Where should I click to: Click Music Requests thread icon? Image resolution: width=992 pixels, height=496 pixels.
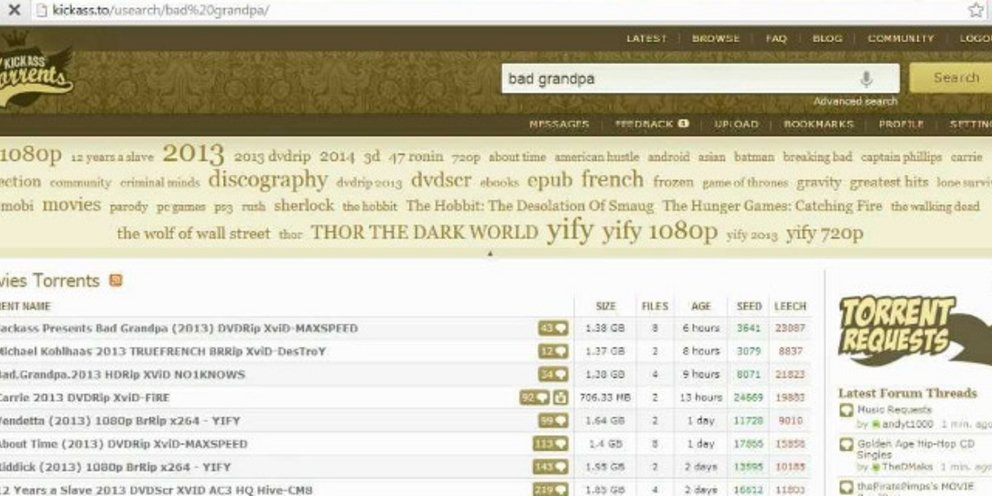pyautogui.click(x=846, y=411)
